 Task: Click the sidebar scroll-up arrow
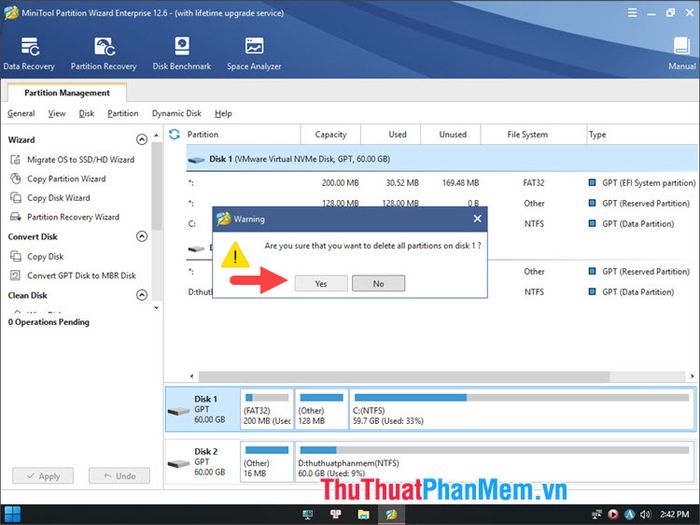[x=156, y=135]
